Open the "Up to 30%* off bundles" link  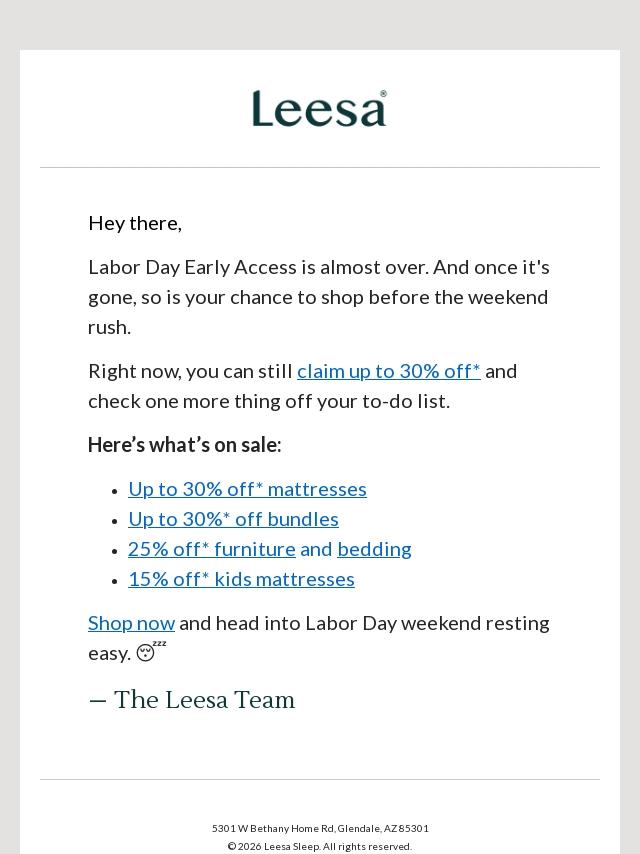[x=233, y=519]
